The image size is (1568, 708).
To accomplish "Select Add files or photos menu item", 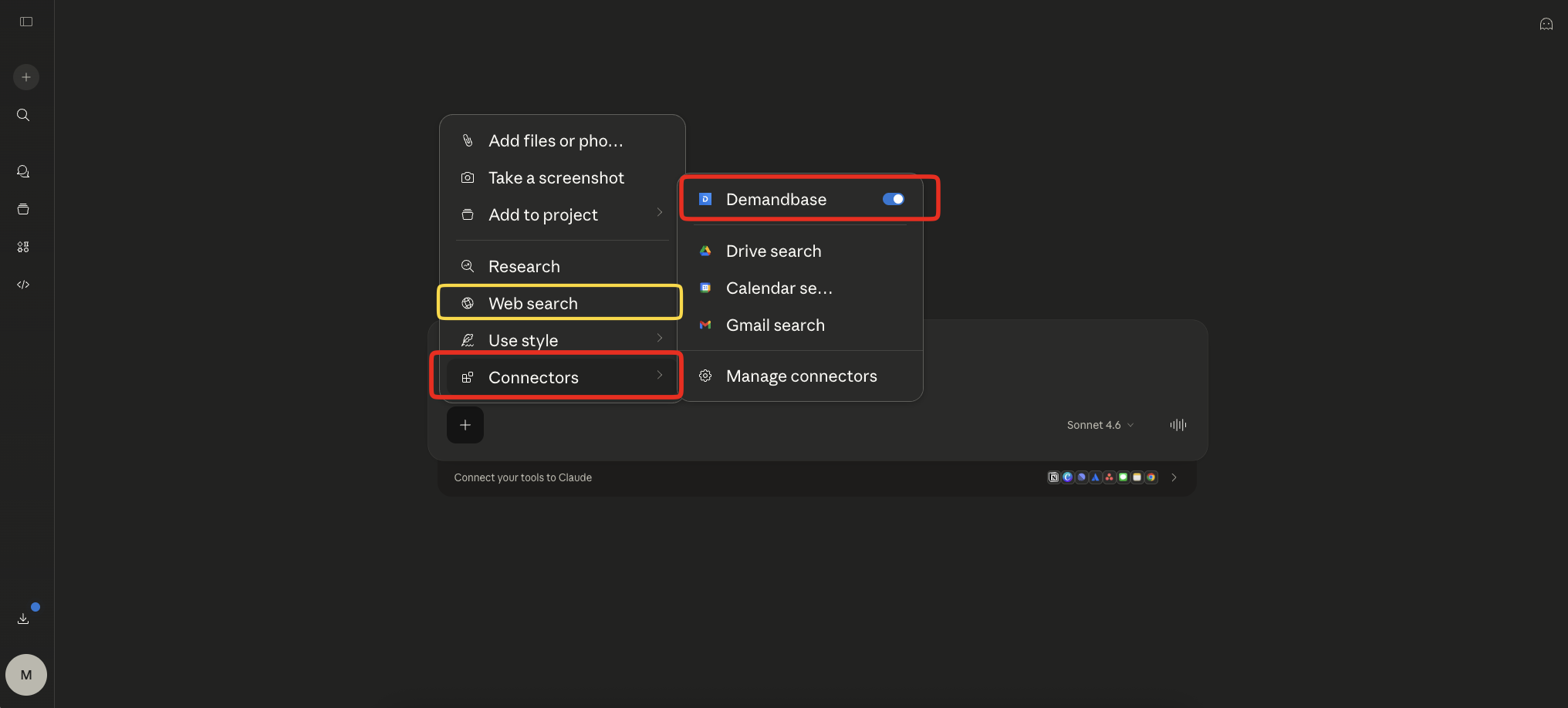I will tap(562, 140).
